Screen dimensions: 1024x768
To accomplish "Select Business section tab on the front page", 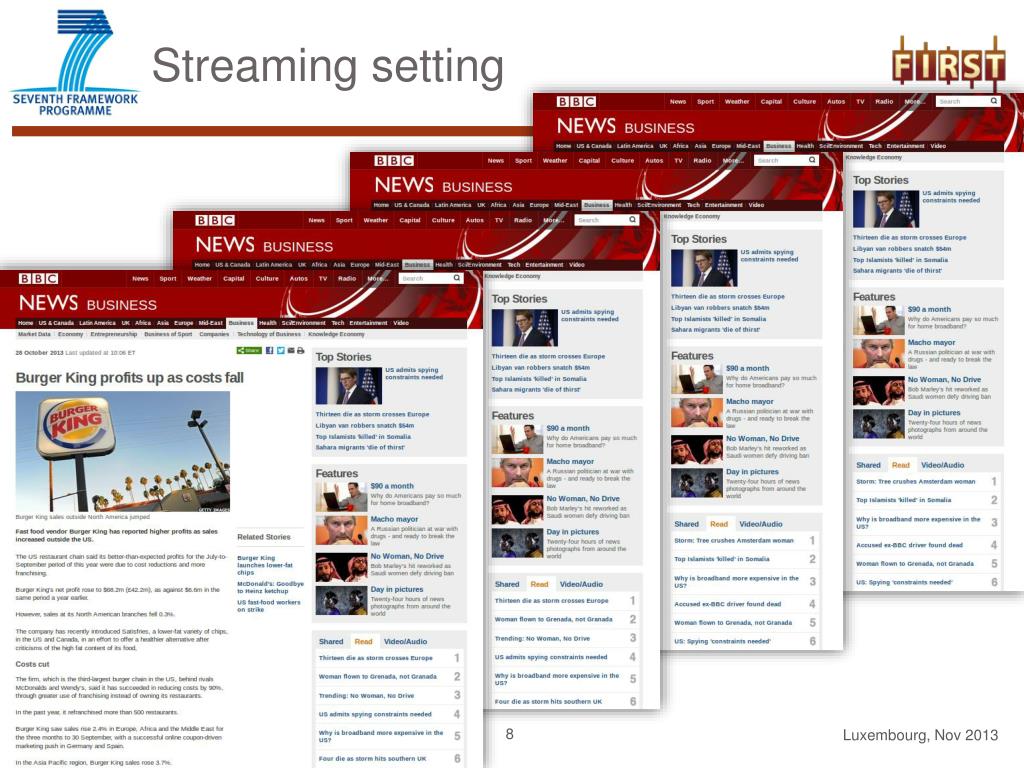I will [241, 323].
